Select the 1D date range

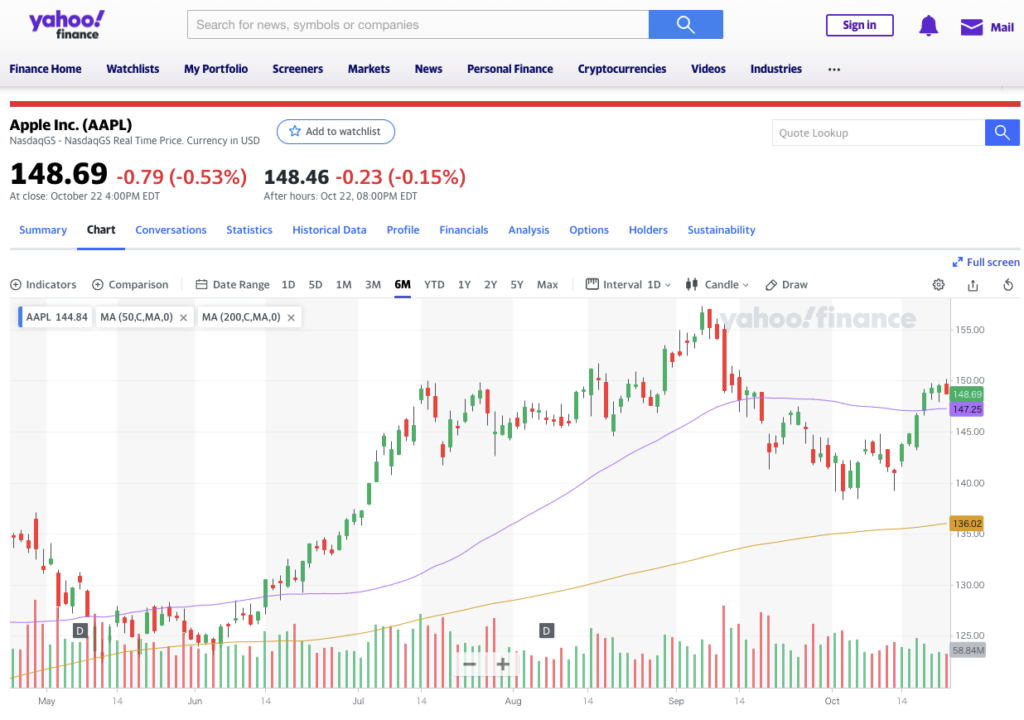click(x=288, y=285)
